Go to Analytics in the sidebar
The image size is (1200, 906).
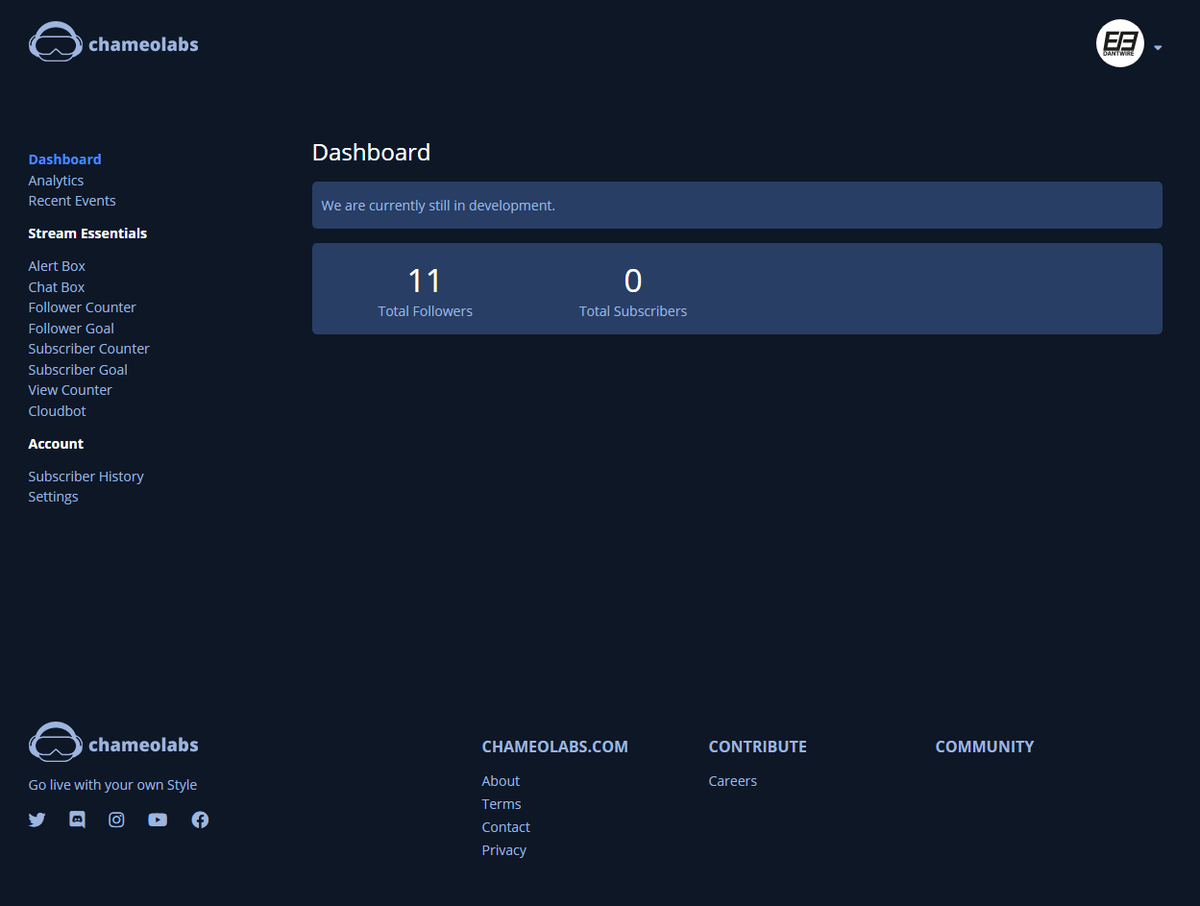pos(56,180)
